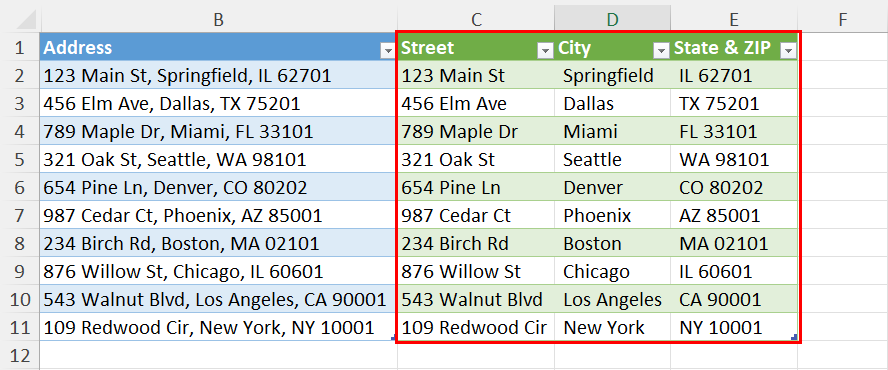888x370 pixels.
Task: Select row 2 header
Action: coord(20,75)
